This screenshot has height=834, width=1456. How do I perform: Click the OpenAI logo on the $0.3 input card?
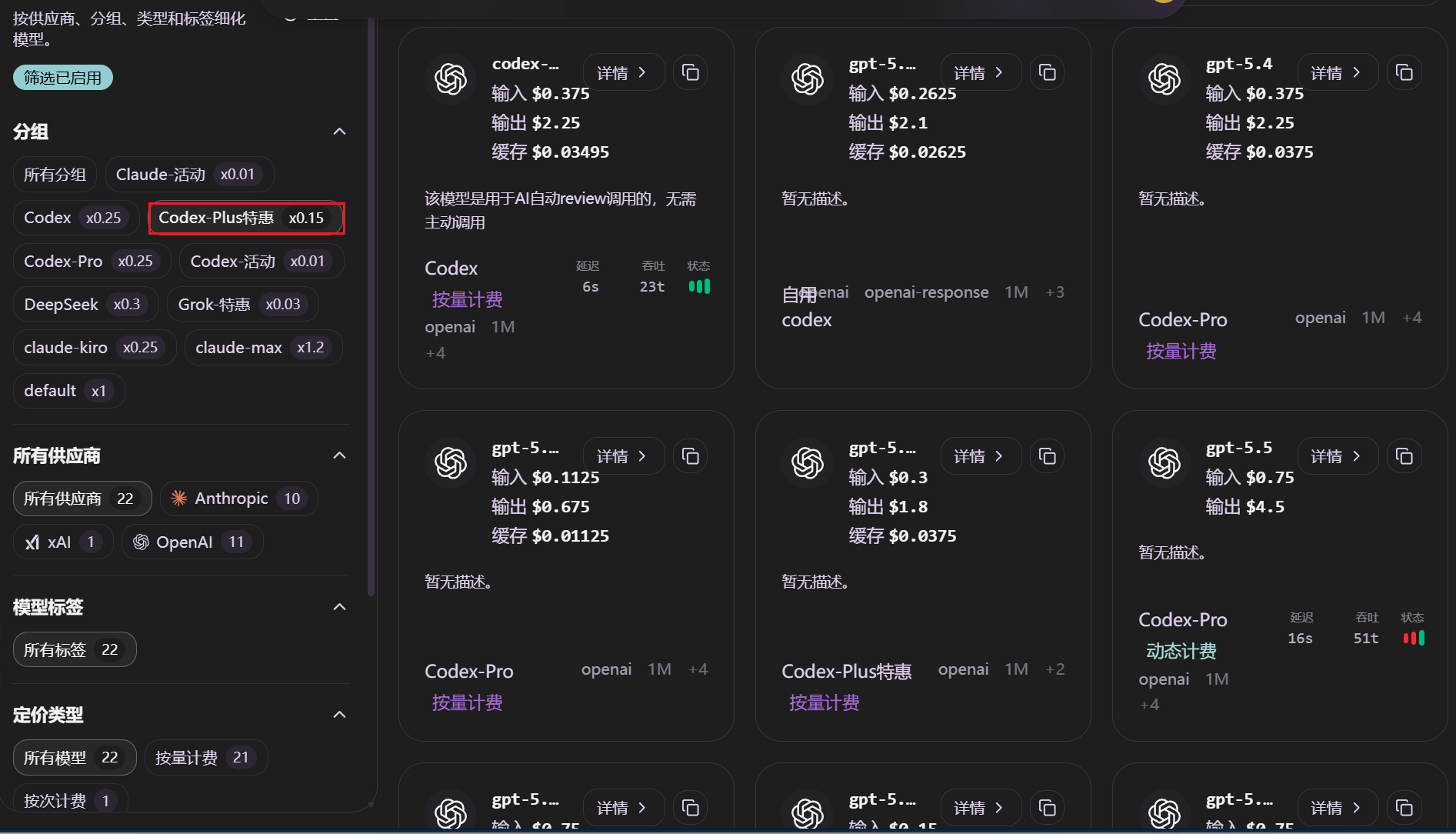coord(808,462)
